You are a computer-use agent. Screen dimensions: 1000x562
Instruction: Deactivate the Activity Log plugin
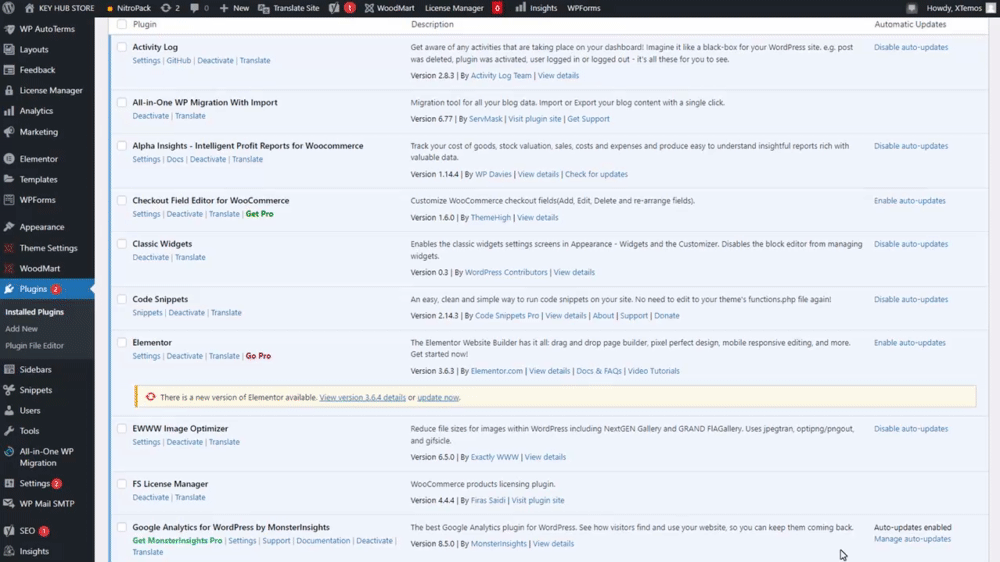click(215, 61)
